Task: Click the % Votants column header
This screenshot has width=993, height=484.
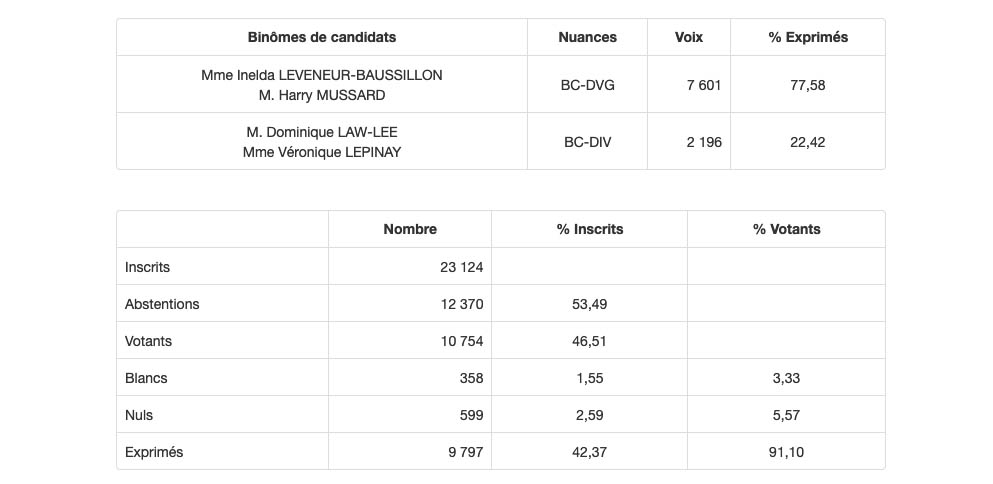Action: 786,229
